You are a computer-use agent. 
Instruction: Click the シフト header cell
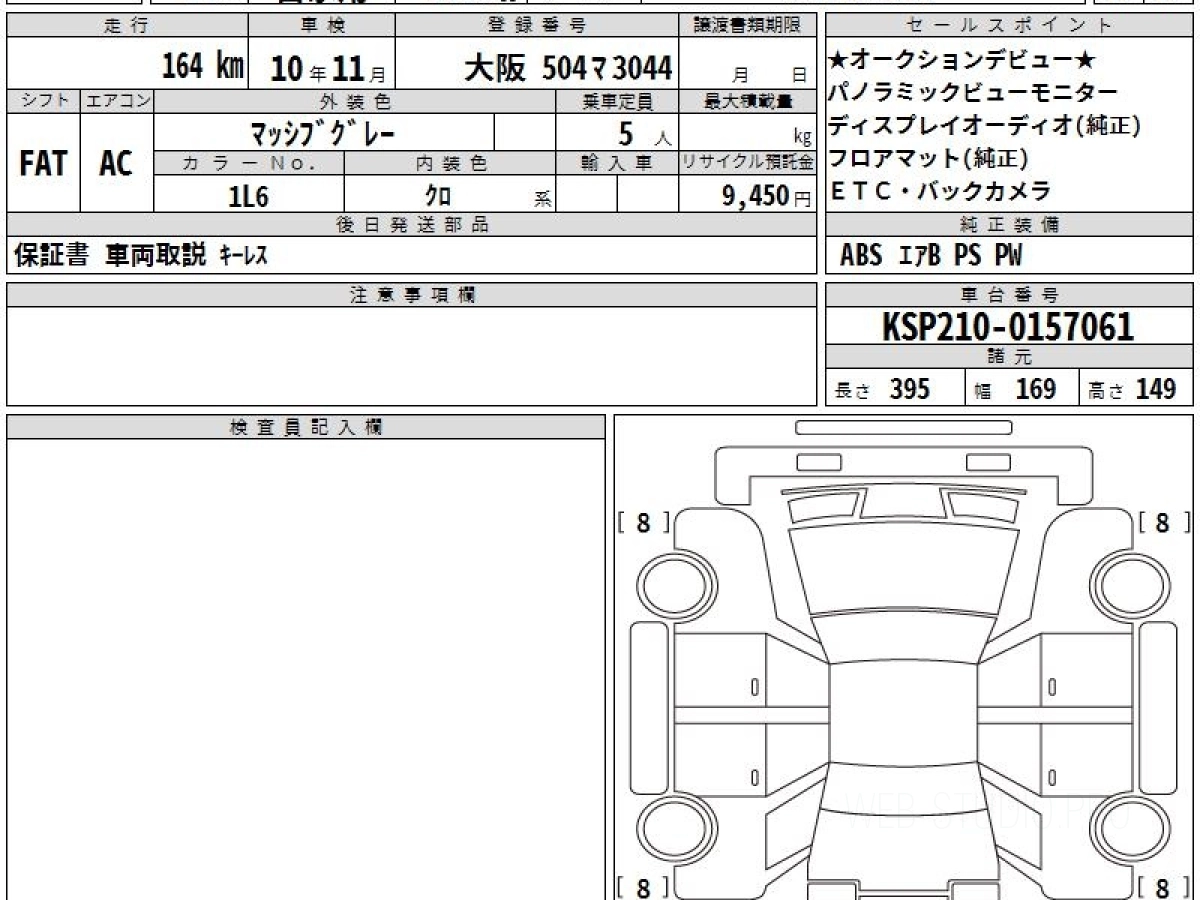coord(43,101)
